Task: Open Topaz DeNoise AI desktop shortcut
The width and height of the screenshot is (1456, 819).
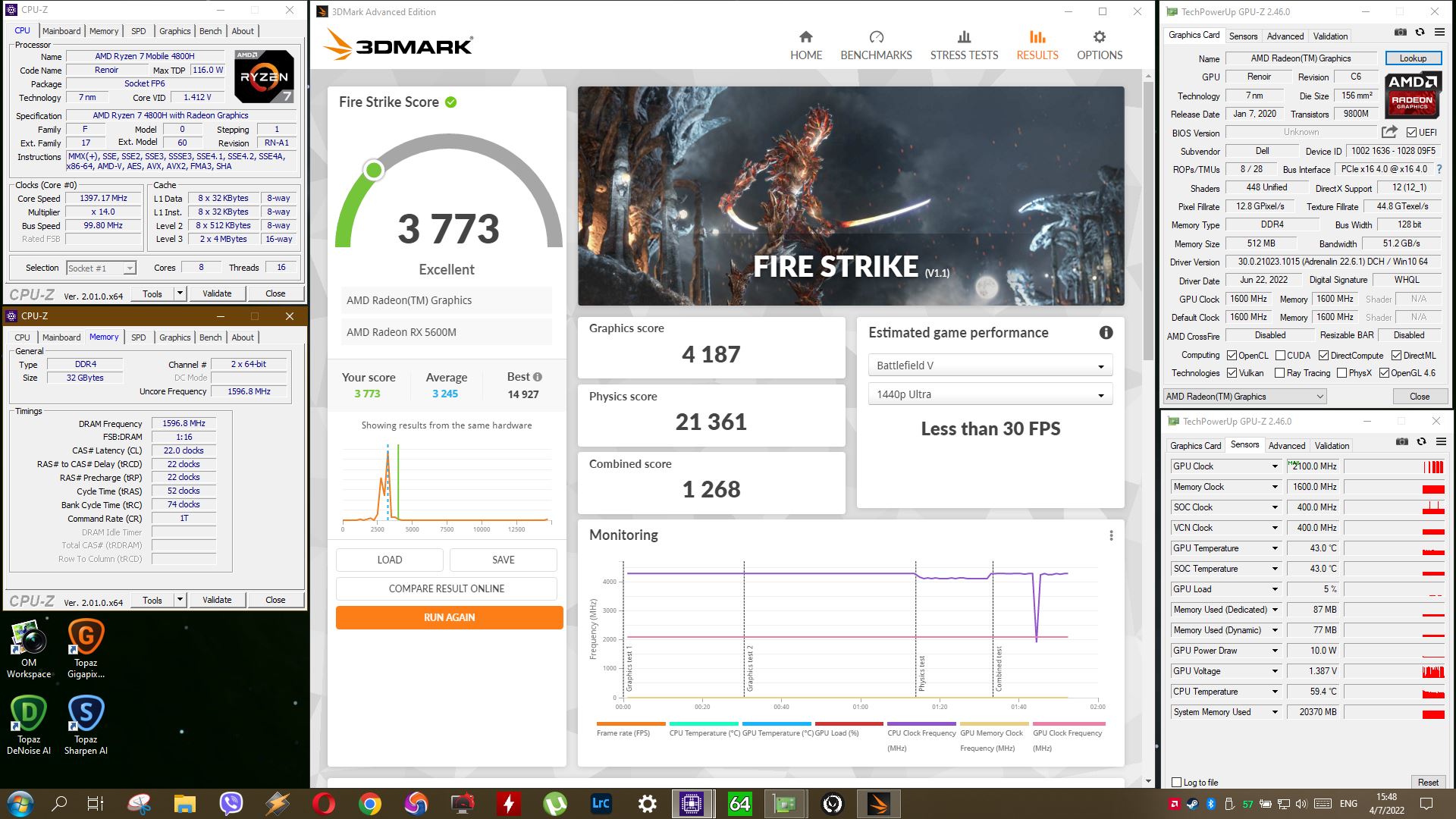Action: [29, 726]
